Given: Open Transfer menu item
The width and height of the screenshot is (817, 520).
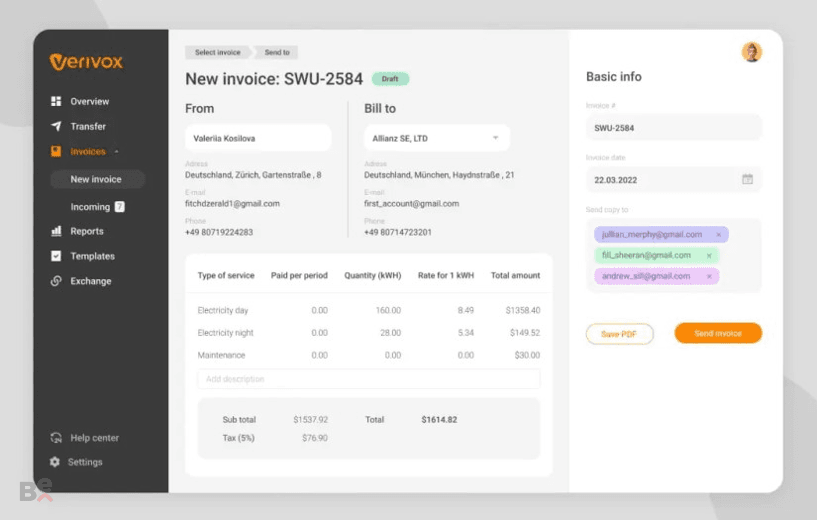Looking at the screenshot, I should [88, 126].
